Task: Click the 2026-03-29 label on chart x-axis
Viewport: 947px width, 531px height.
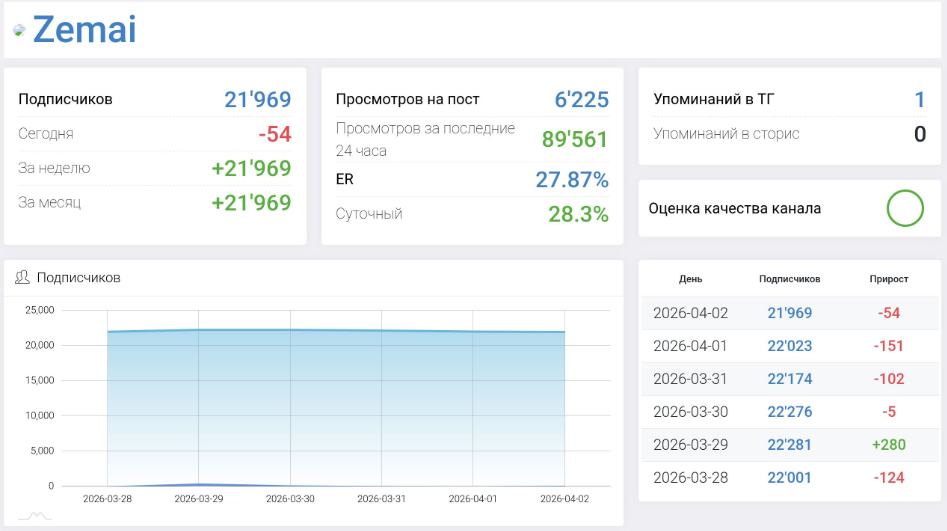Action: click(199, 499)
